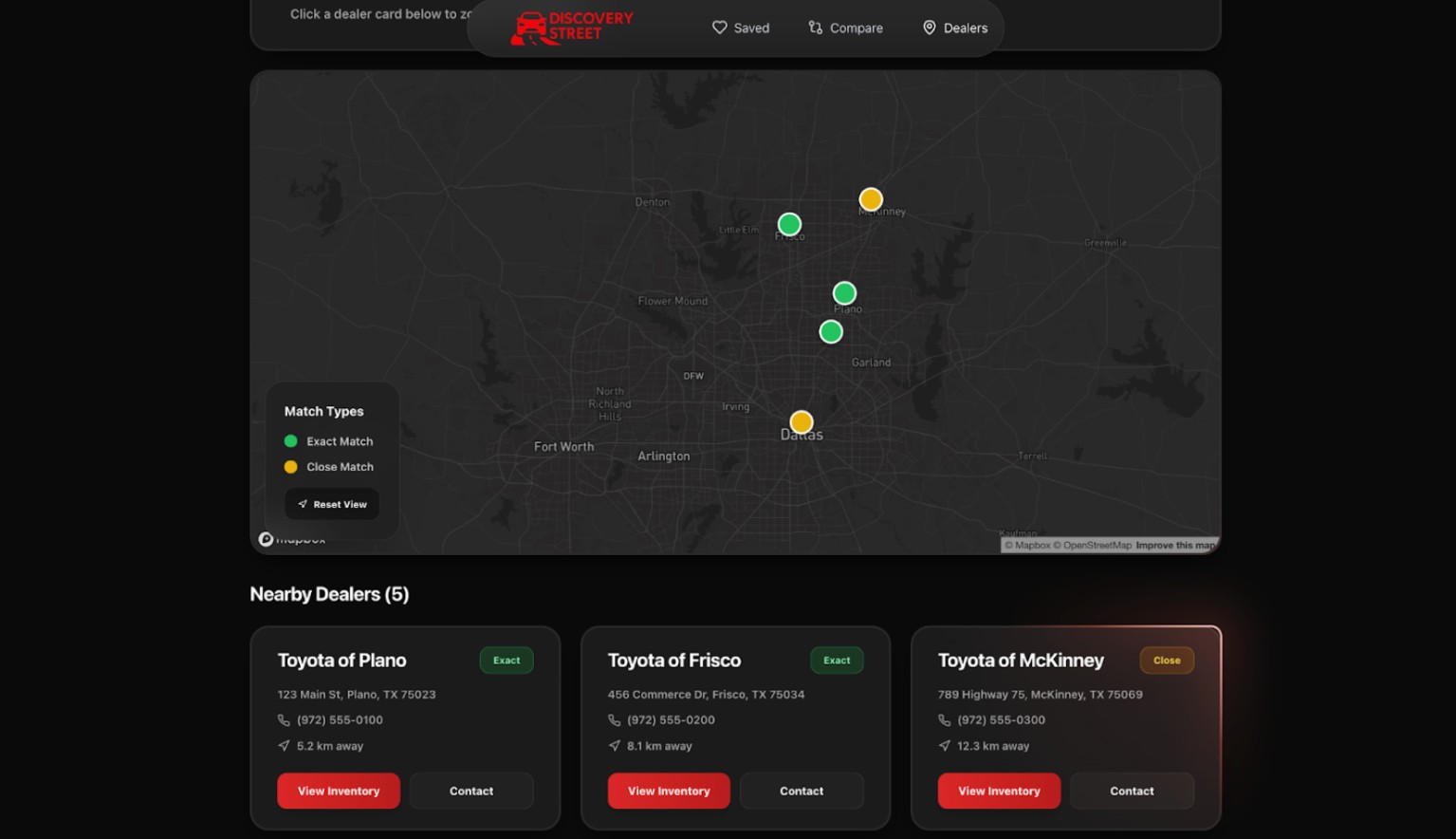Open the Compare nav item
Viewport: 1456px width, 839px height.
pyautogui.click(x=845, y=28)
